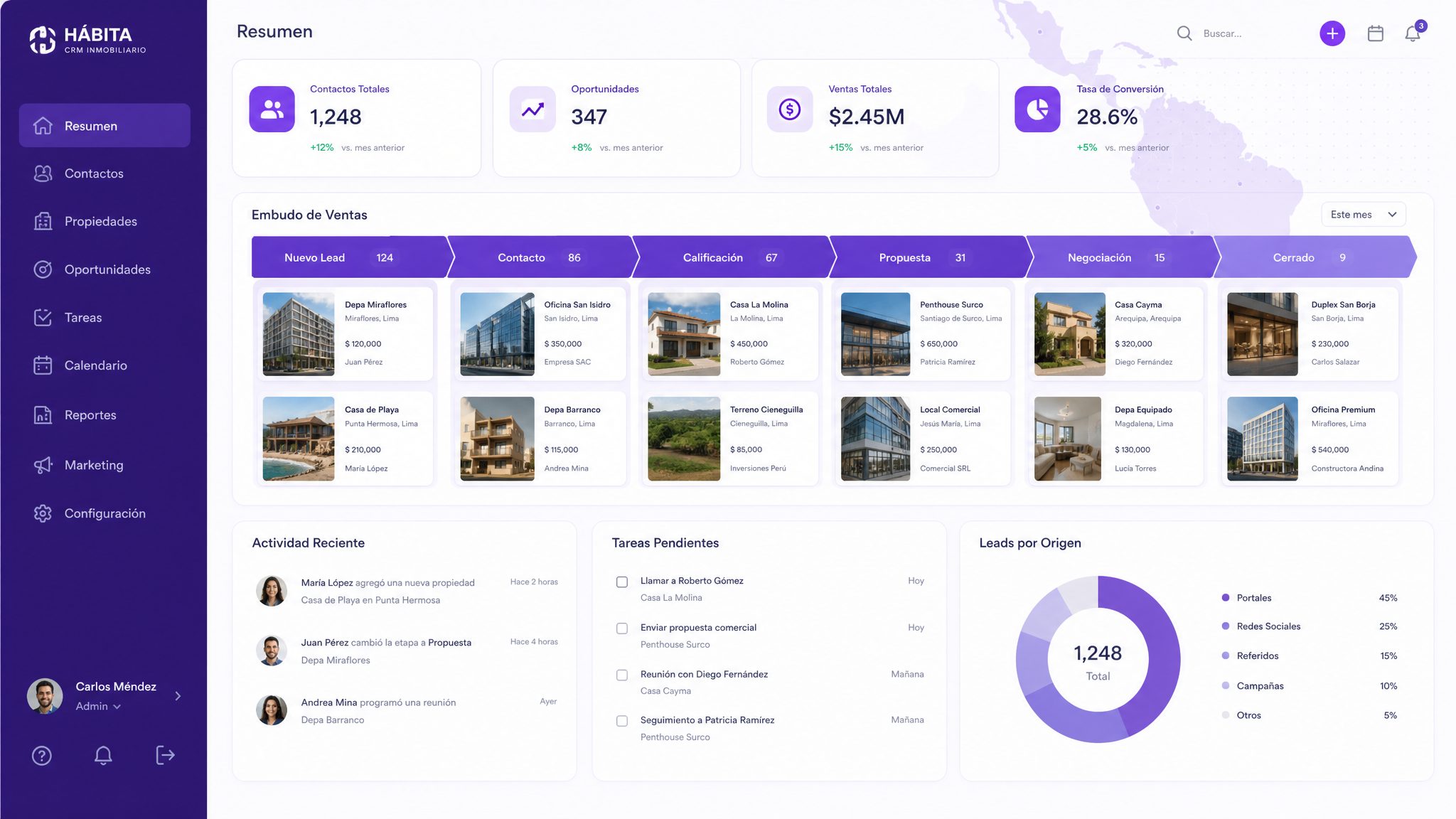
Task: Open Terreno Cieneguilla property thumbnail
Action: [x=684, y=439]
